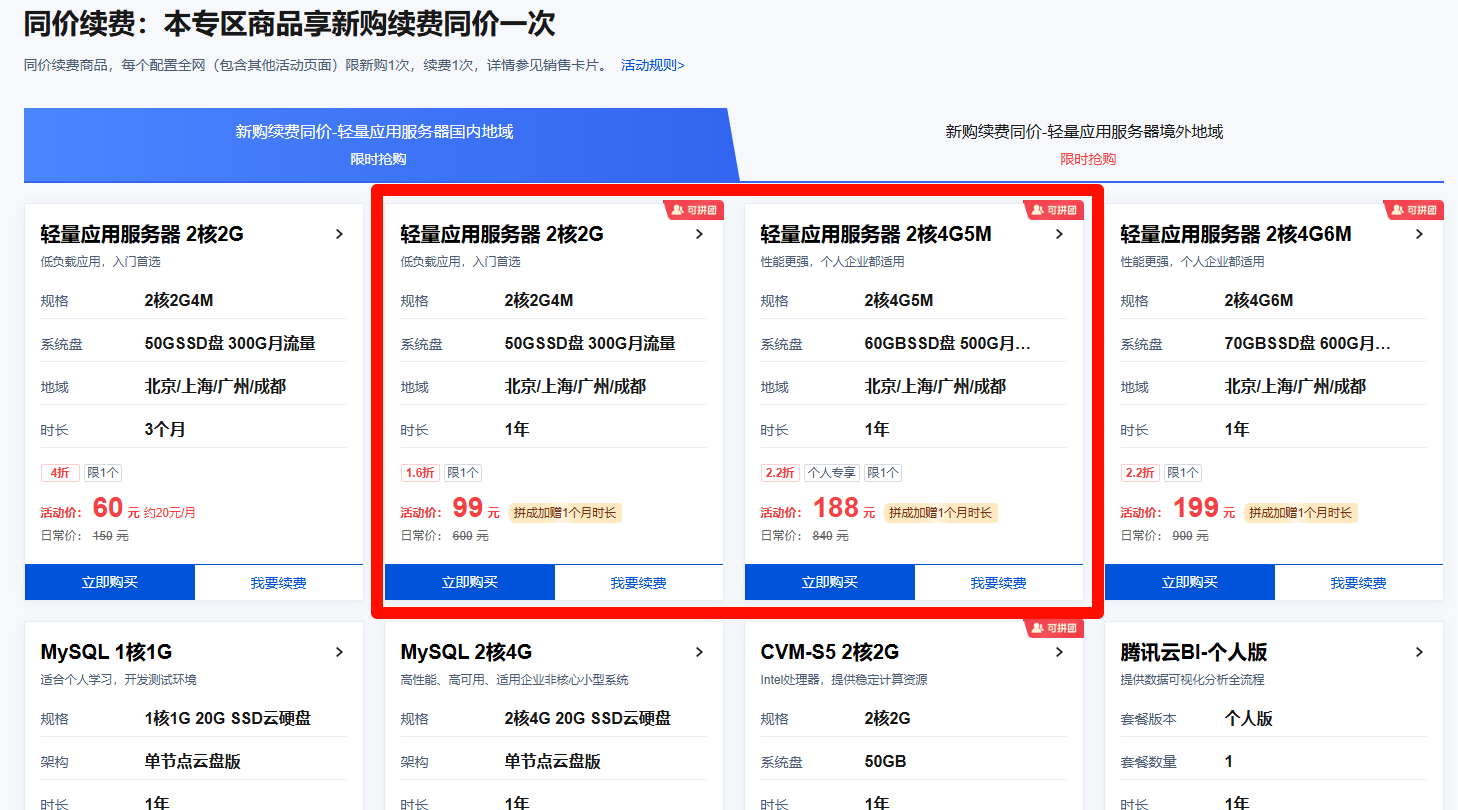Image resolution: width=1458 pixels, height=810 pixels.
Task: Click 我要续费 on the 199元 server card
Action: pos(1358,583)
